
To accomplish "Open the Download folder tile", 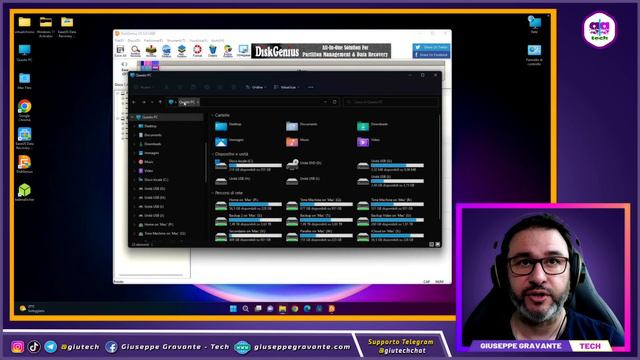I will point(373,126).
